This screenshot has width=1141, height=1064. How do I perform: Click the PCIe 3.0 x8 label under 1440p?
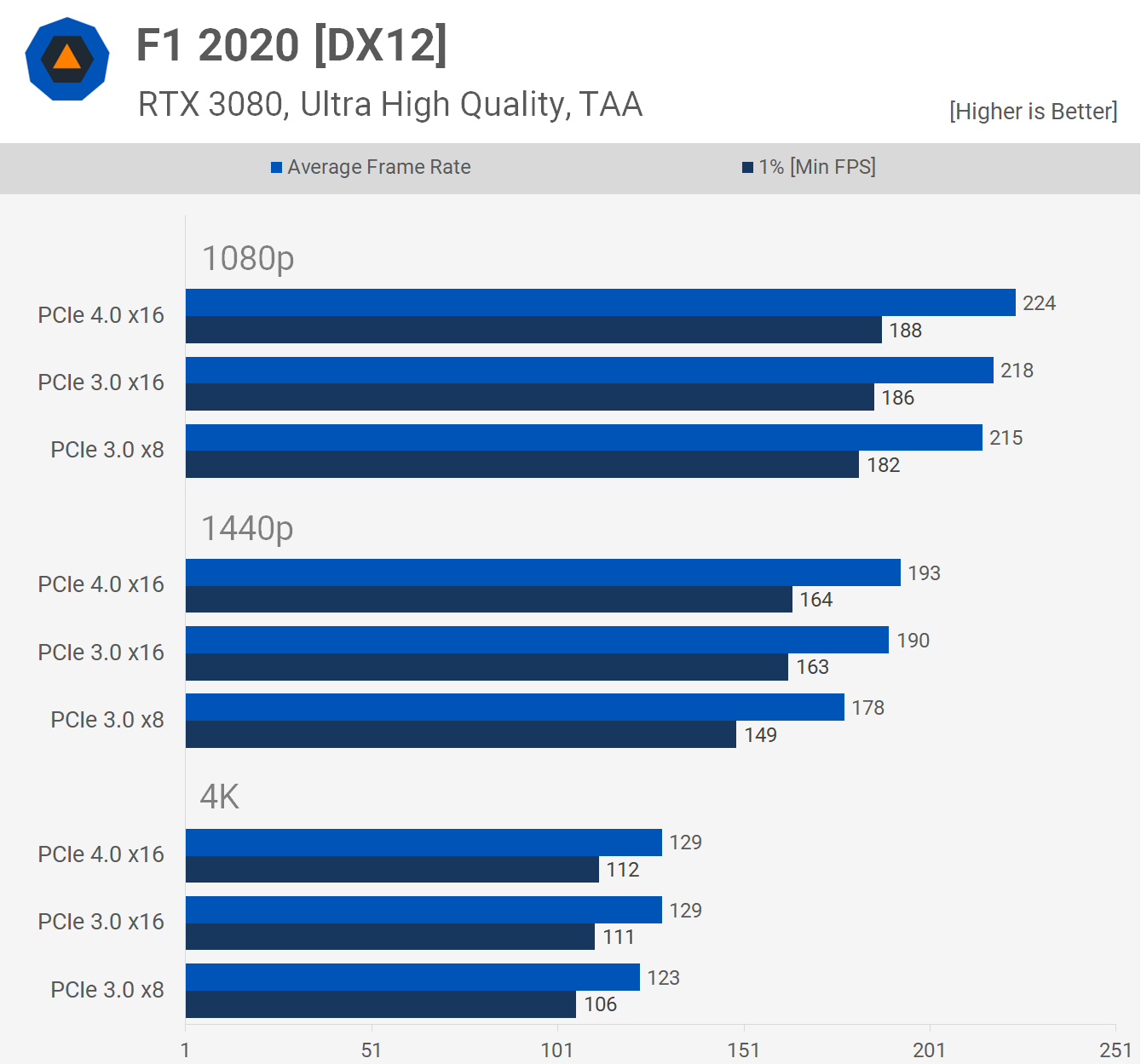[107, 720]
